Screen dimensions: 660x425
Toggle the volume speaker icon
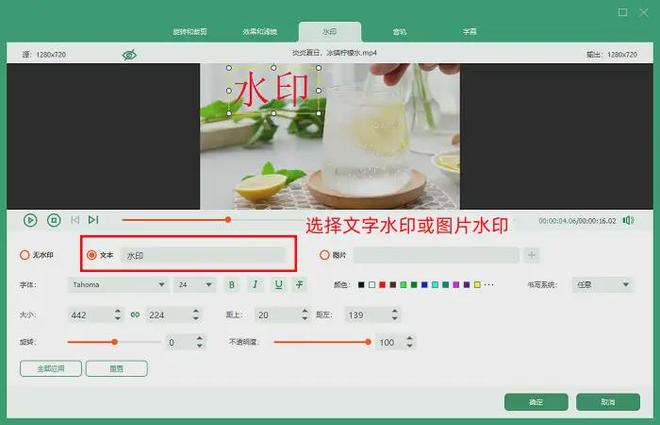point(628,220)
